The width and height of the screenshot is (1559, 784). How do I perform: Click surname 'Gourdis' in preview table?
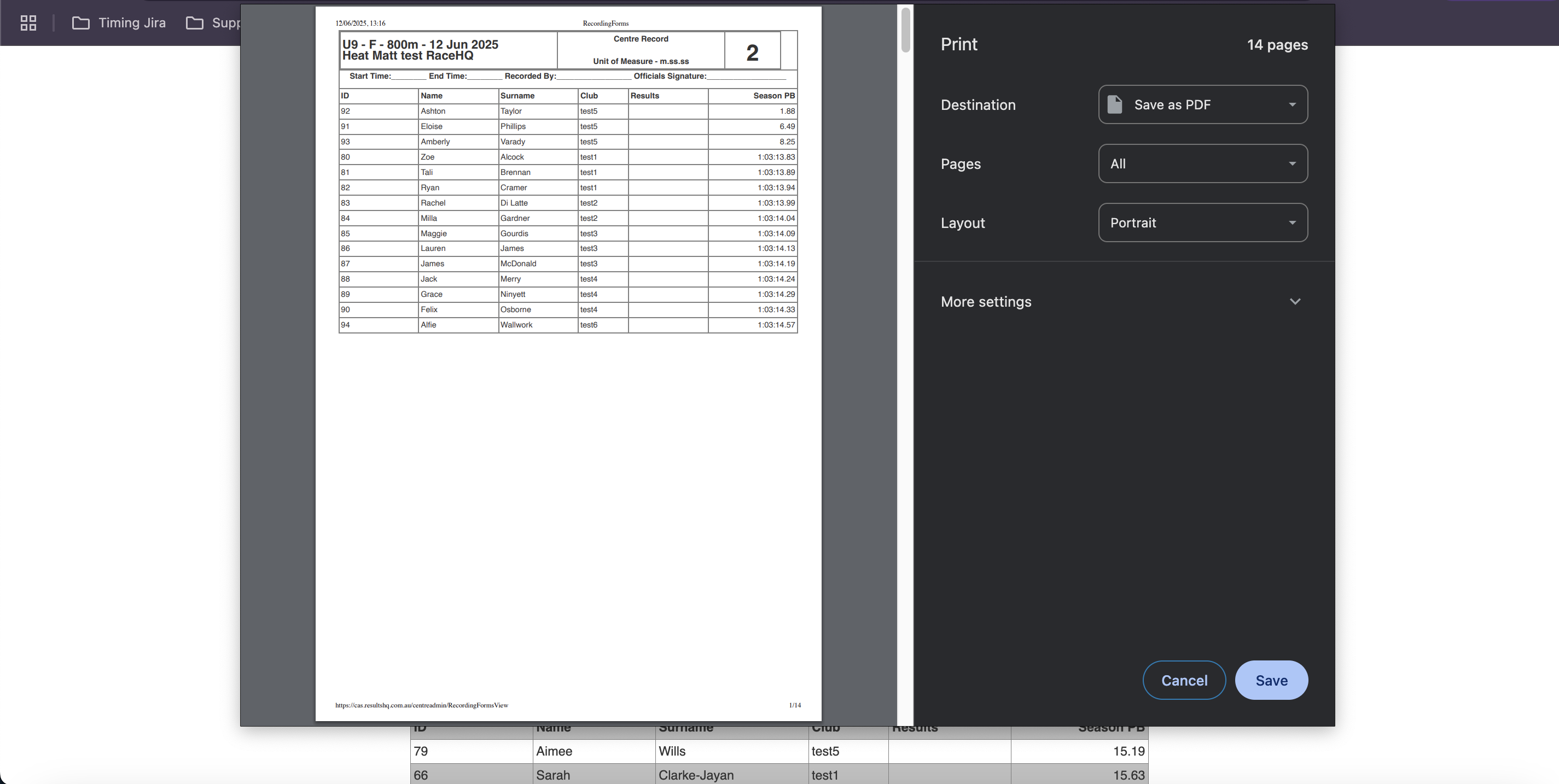click(x=514, y=233)
